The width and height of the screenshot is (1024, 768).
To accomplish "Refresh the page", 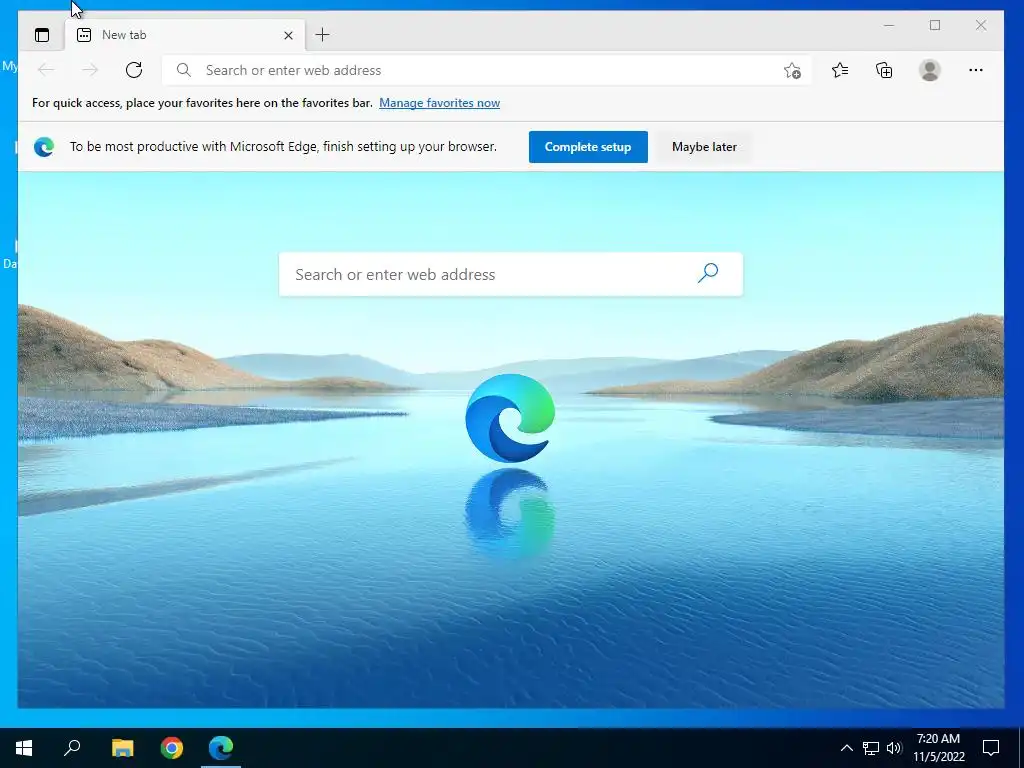I will [134, 70].
